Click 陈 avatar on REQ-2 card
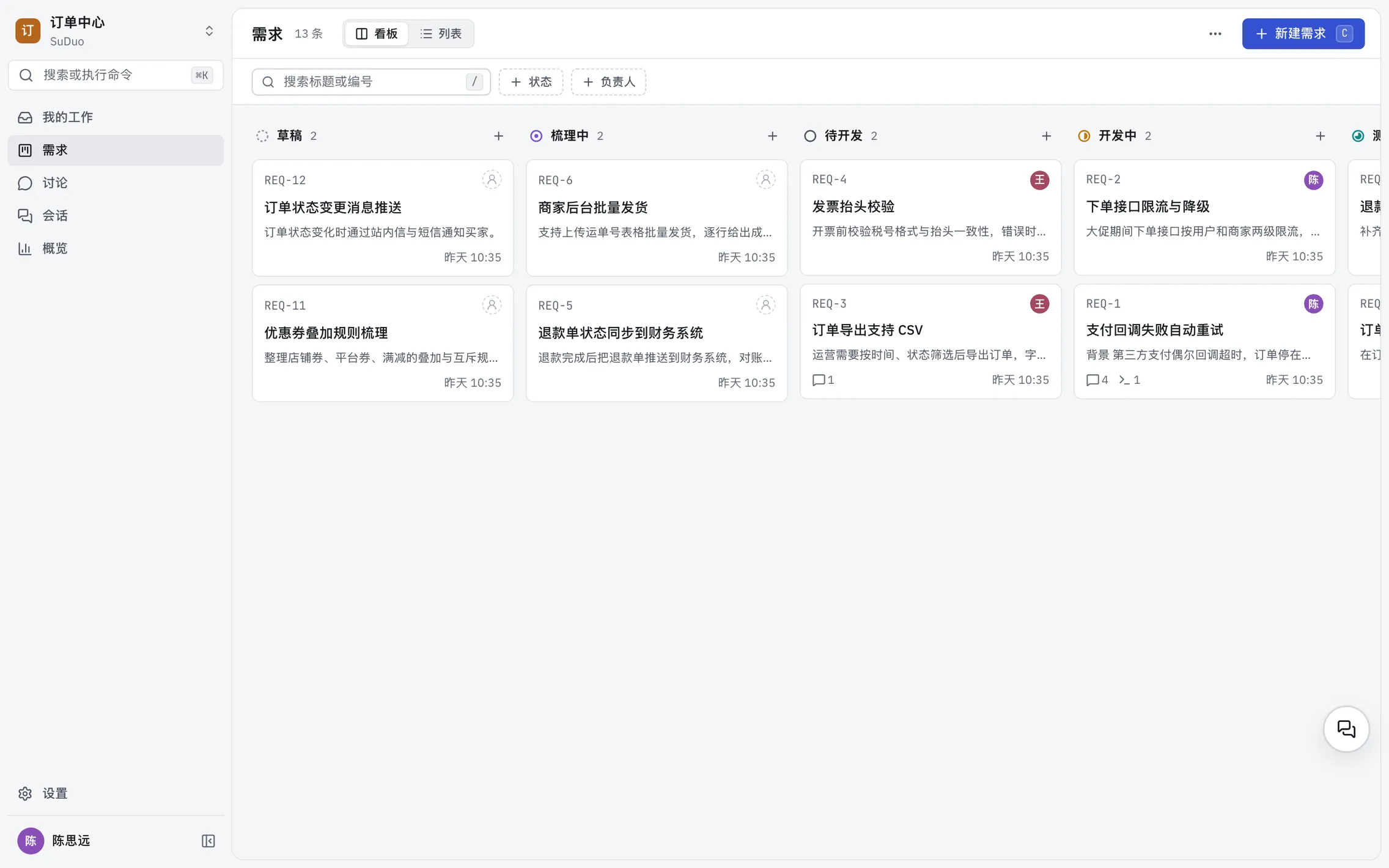 1313,180
